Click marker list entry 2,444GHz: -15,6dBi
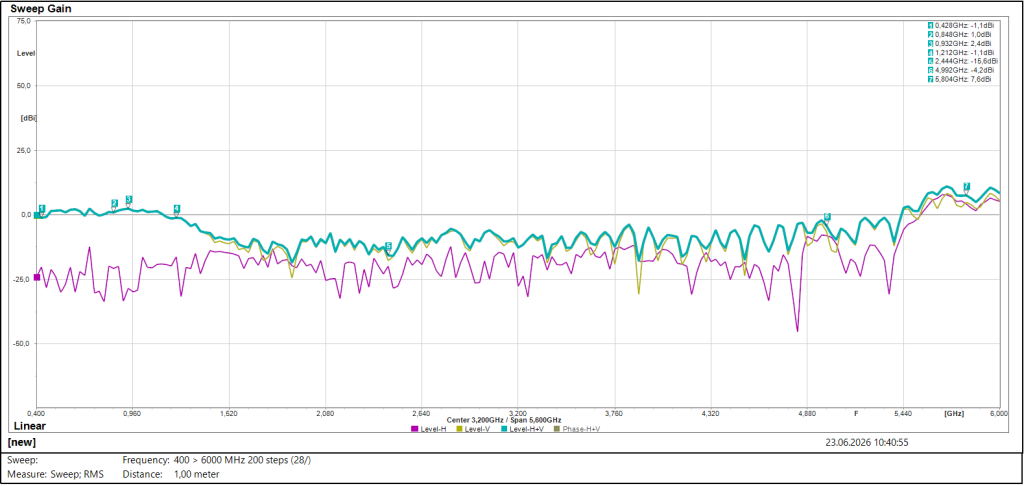This screenshot has width=1024, height=486. click(x=963, y=61)
